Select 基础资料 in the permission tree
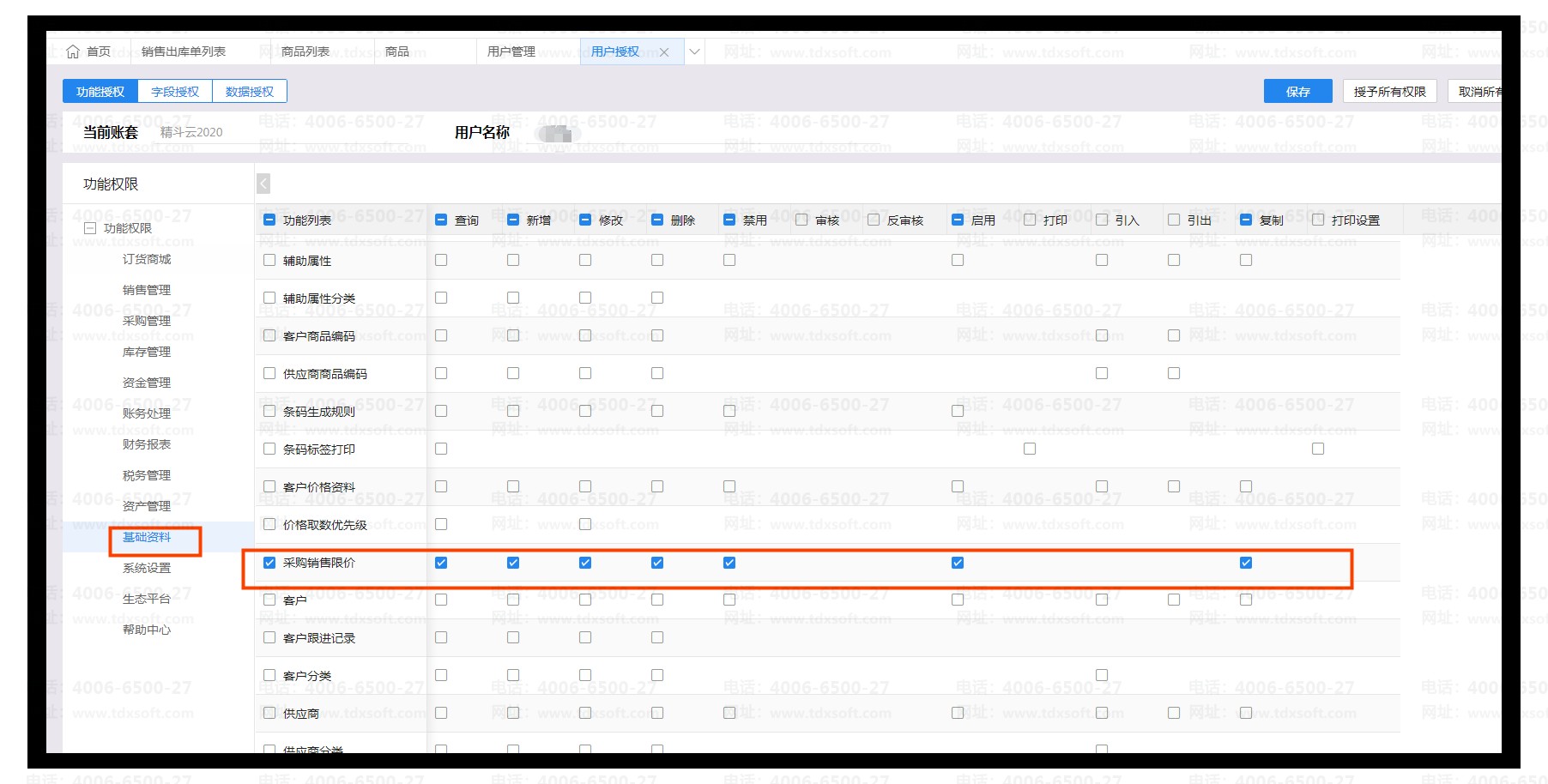Screen dimensions: 1548x784 tap(147, 537)
